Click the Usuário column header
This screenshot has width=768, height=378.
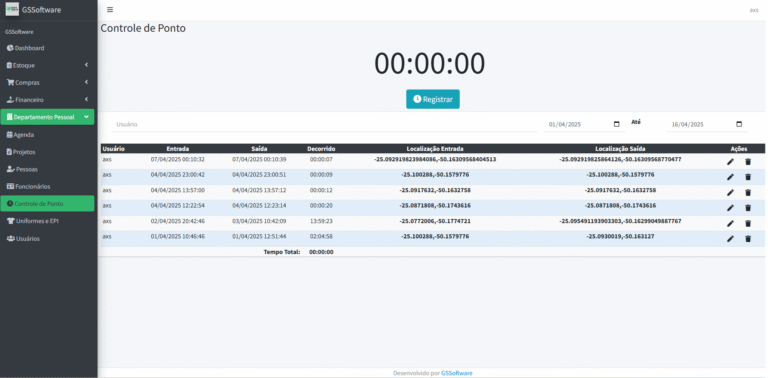point(114,148)
